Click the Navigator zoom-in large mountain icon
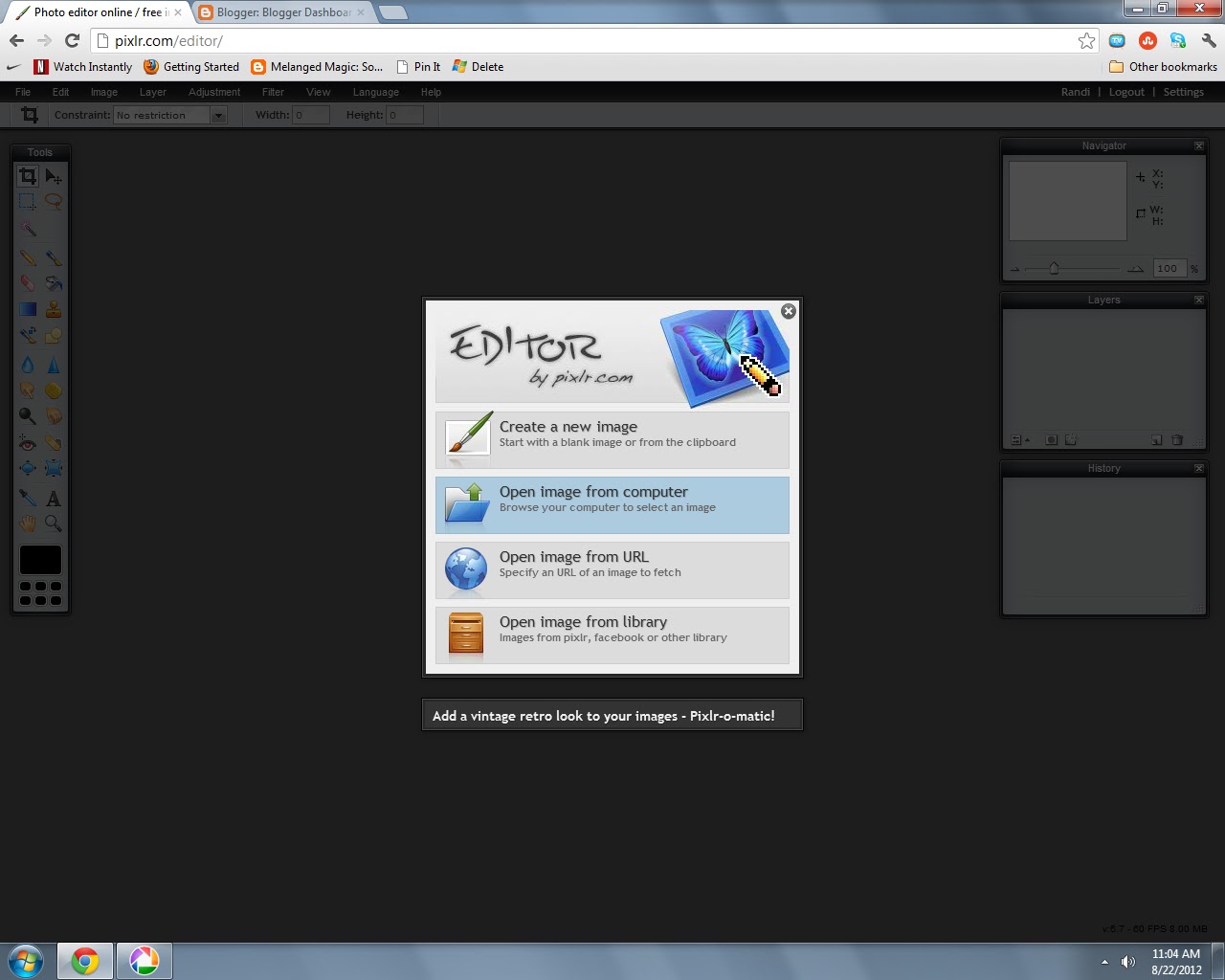The image size is (1225, 980). coord(1135,269)
